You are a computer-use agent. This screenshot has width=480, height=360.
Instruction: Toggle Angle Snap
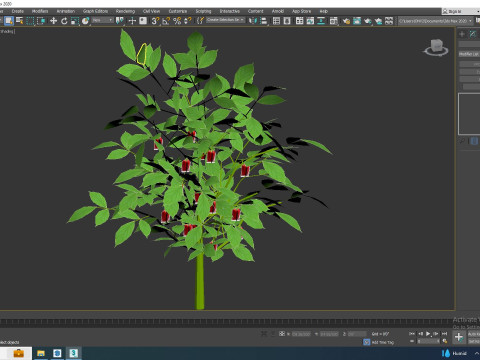click(166, 21)
